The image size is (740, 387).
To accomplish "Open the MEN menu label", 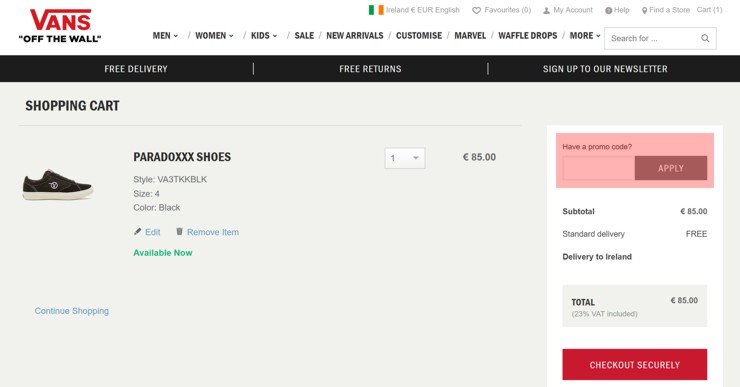I will pyautogui.click(x=161, y=36).
